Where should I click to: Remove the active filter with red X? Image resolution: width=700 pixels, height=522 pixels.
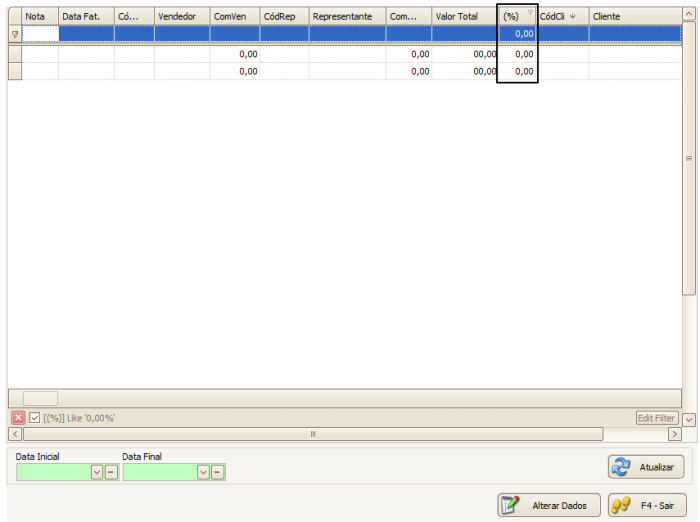click(18, 418)
